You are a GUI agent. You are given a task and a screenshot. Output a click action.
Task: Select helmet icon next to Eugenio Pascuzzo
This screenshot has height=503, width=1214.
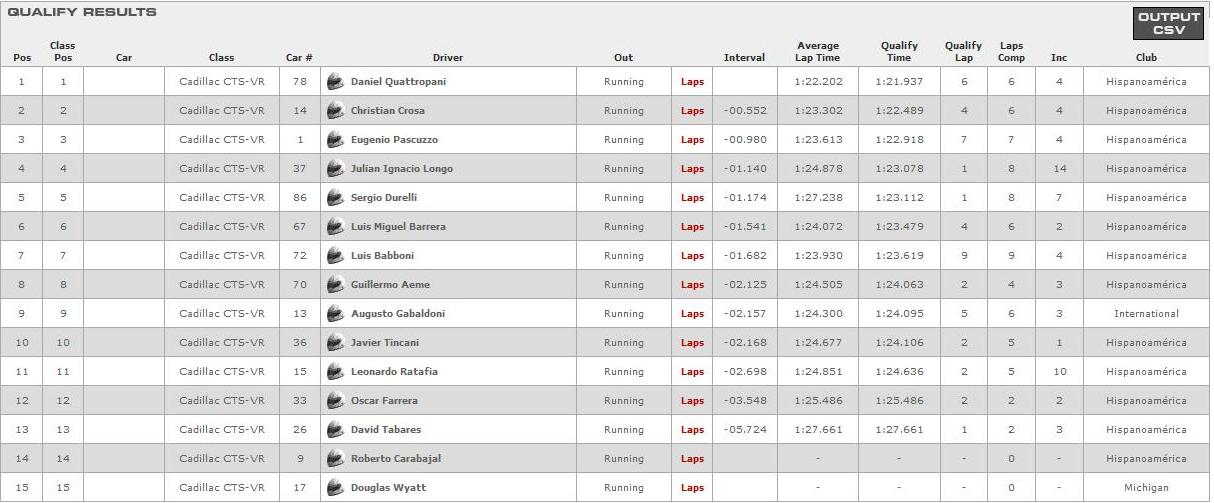pyautogui.click(x=335, y=140)
